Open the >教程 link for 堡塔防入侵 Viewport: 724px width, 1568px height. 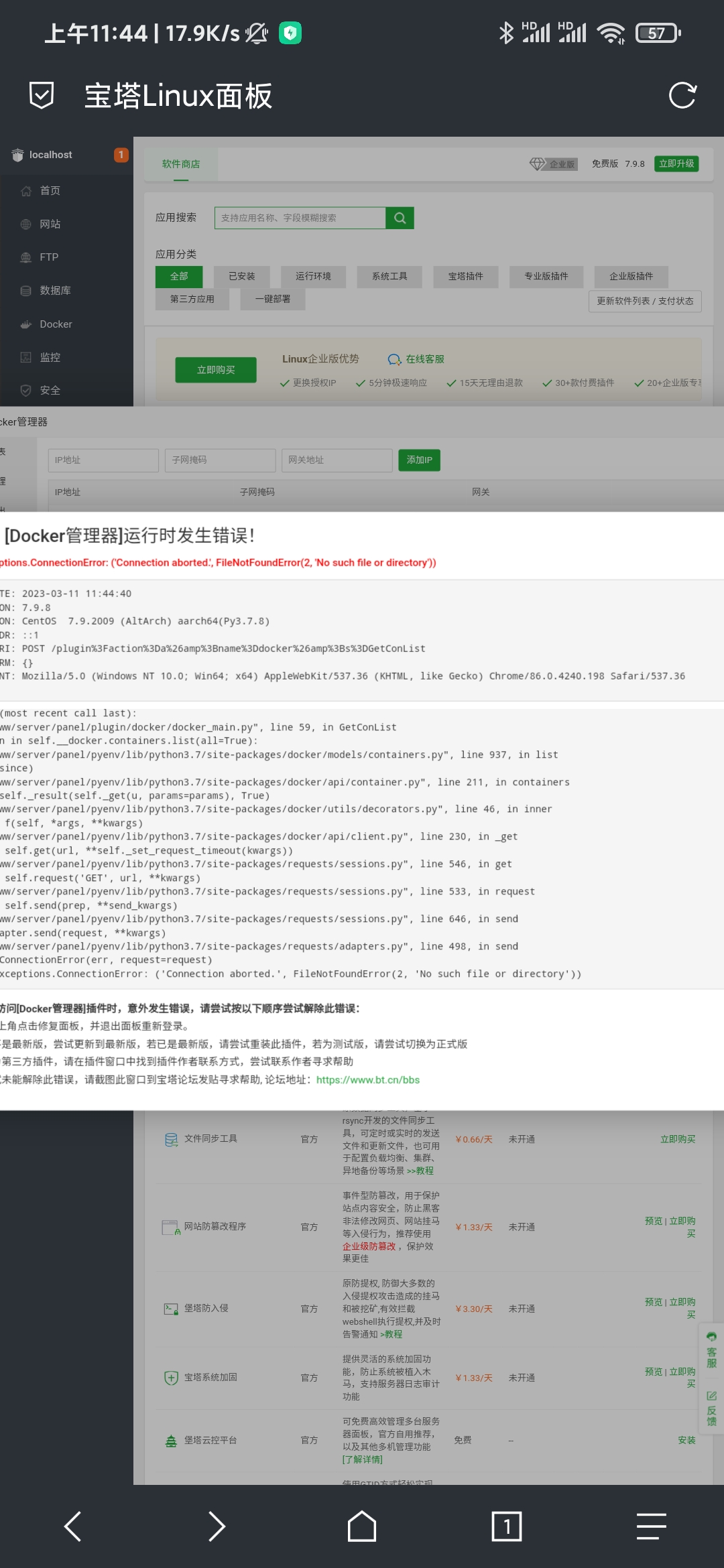391,1334
